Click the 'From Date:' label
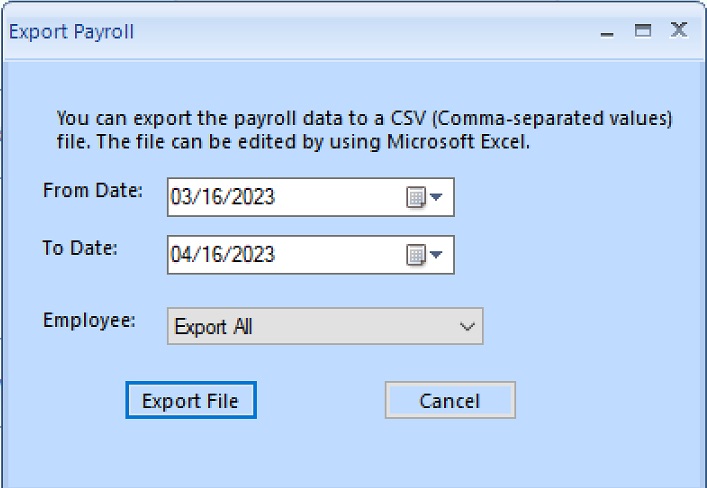707x488 pixels. point(93,190)
